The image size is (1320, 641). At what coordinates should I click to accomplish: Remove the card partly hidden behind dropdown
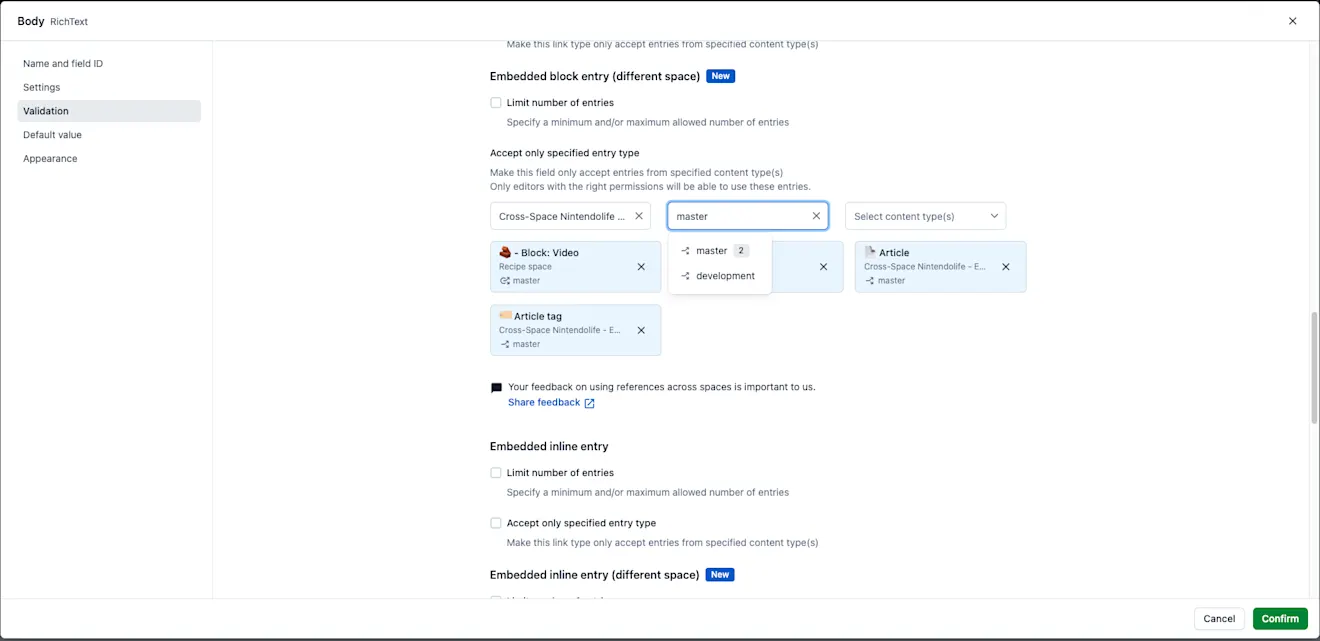pos(823,267)
